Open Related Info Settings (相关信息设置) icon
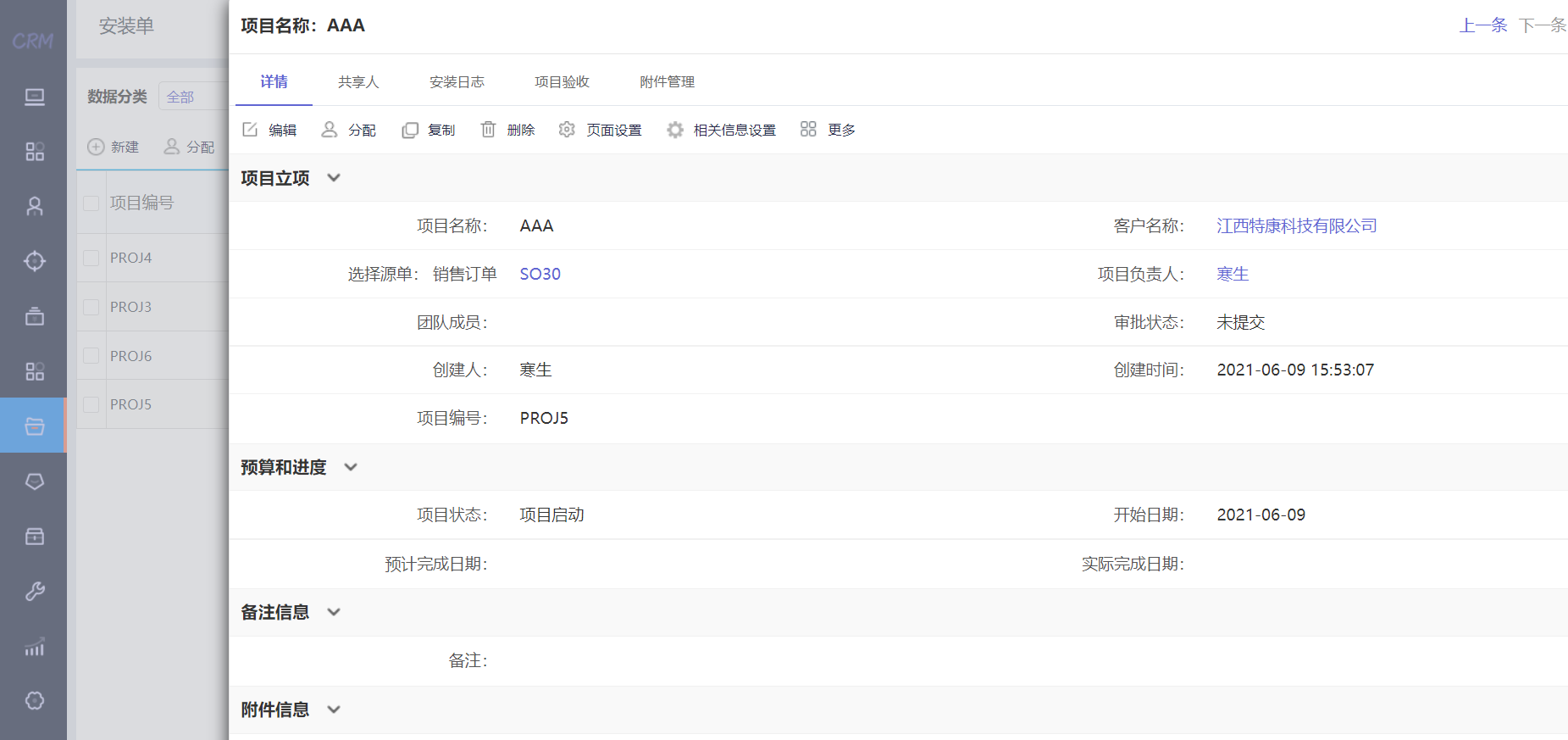 coord(675,130)
